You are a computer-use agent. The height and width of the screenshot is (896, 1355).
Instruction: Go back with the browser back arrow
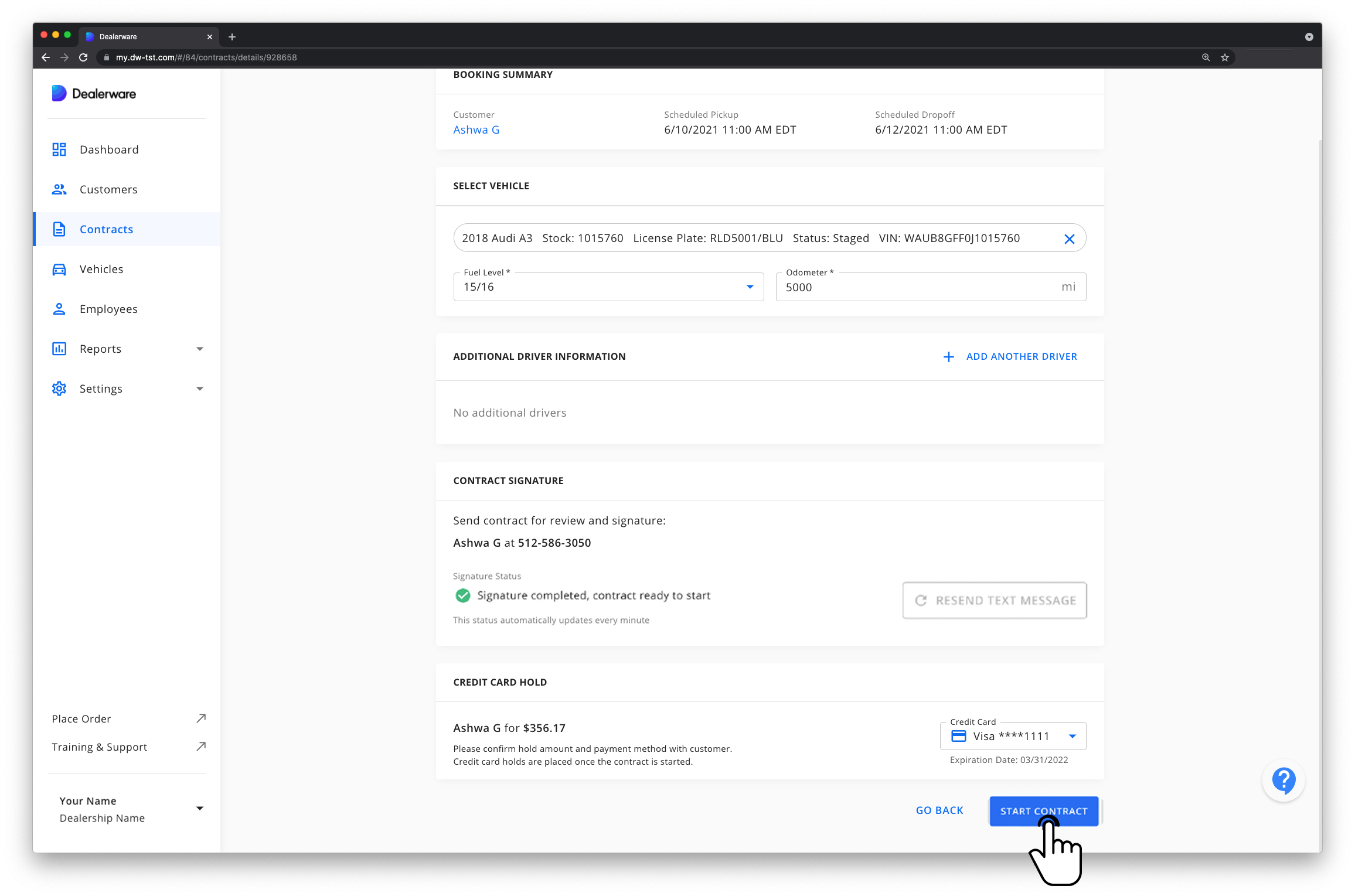point(46,57)
